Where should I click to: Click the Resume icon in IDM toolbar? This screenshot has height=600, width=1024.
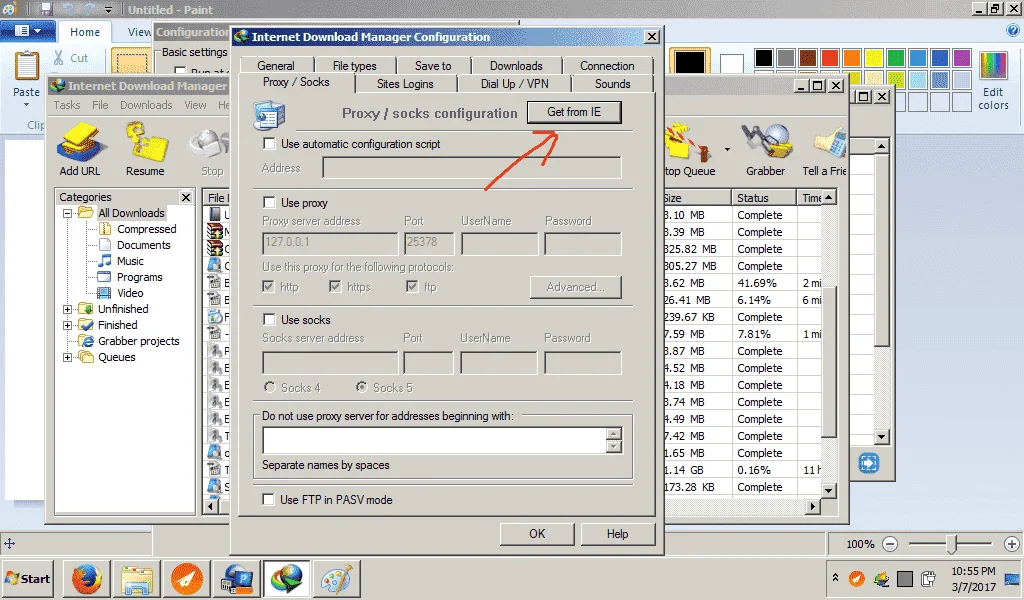pos(145,150)
